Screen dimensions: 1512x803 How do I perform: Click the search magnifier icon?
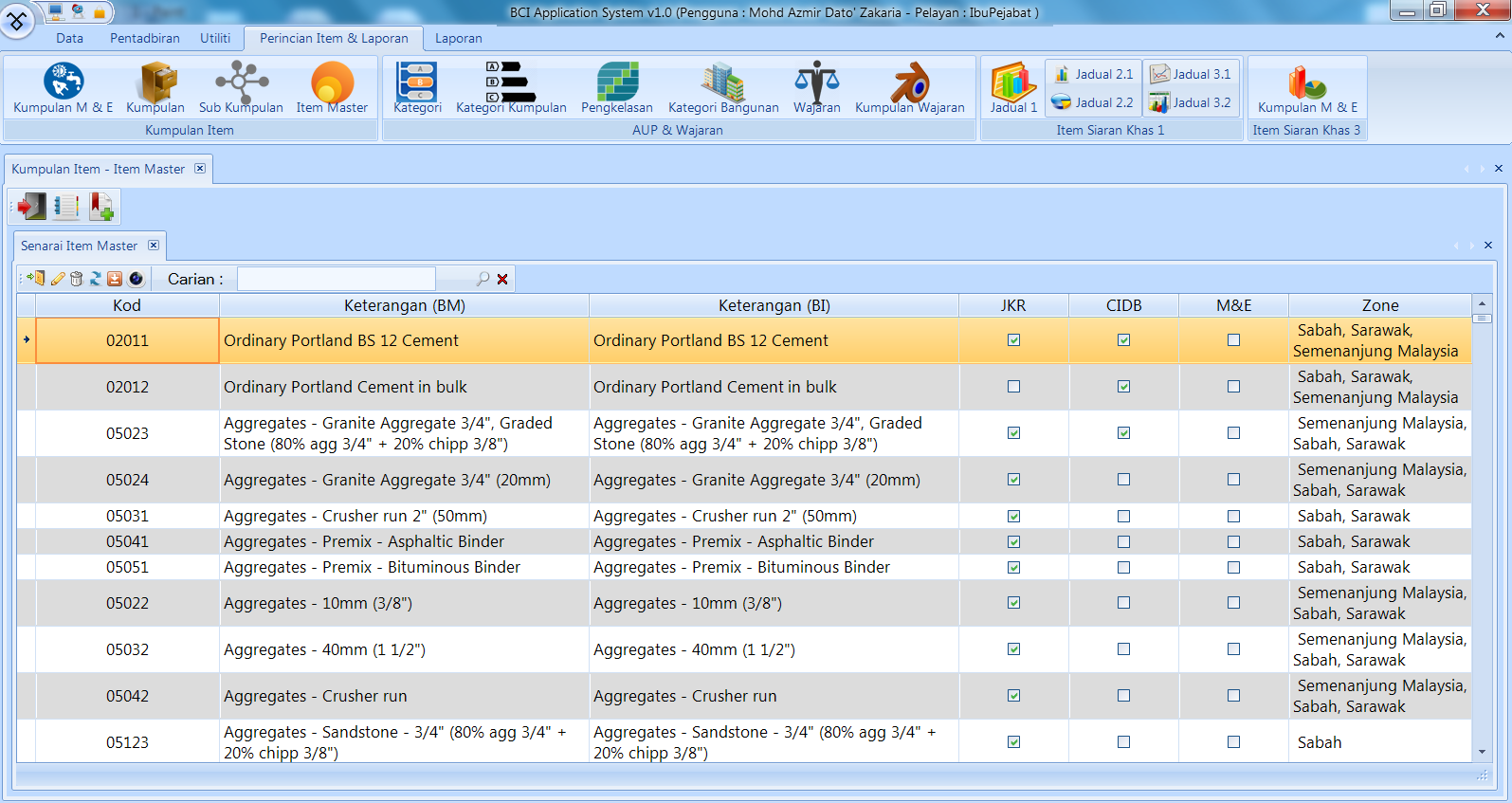point(483,279)
